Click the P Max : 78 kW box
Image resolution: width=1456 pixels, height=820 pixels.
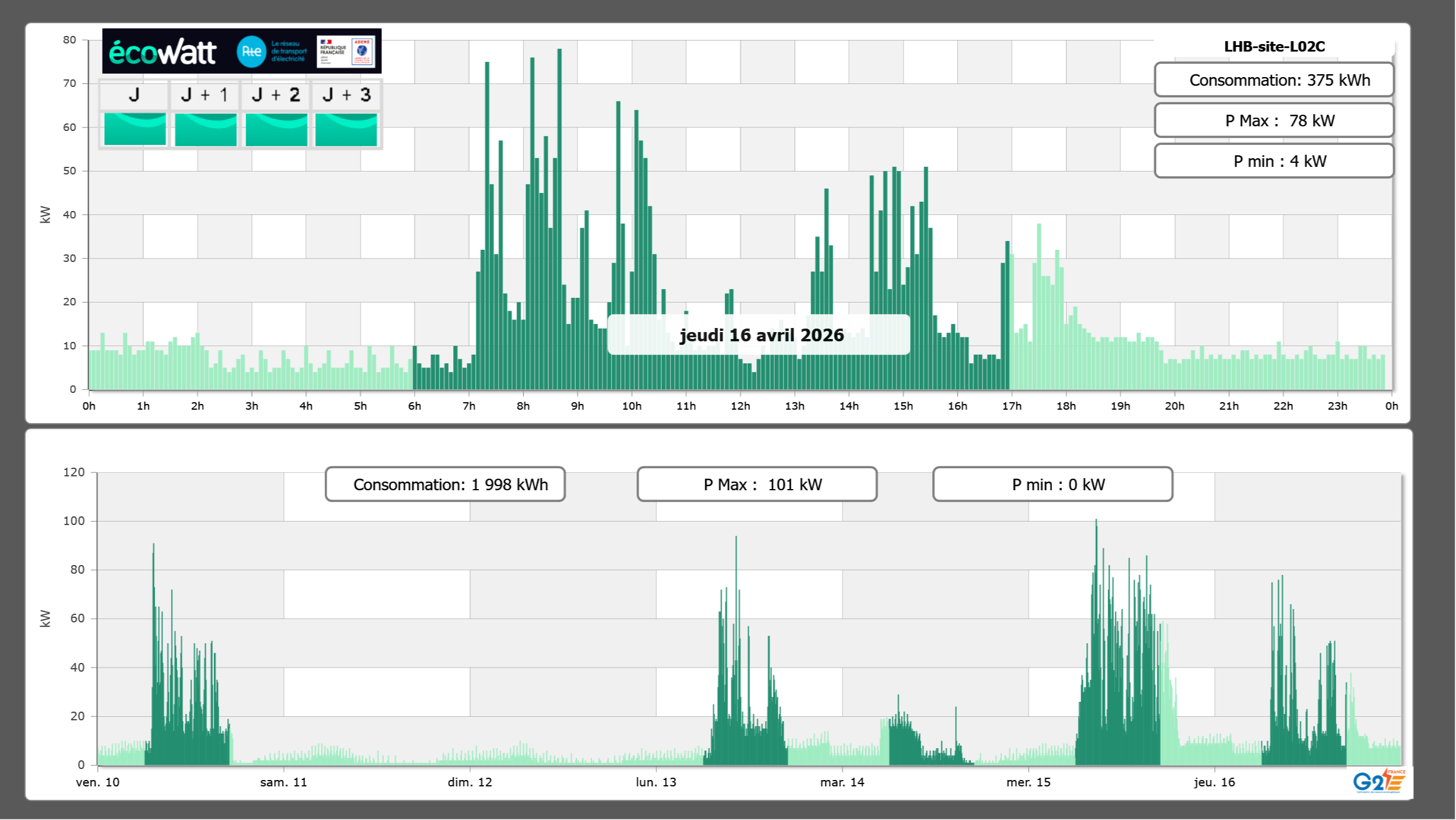(x=1273, y=121)
